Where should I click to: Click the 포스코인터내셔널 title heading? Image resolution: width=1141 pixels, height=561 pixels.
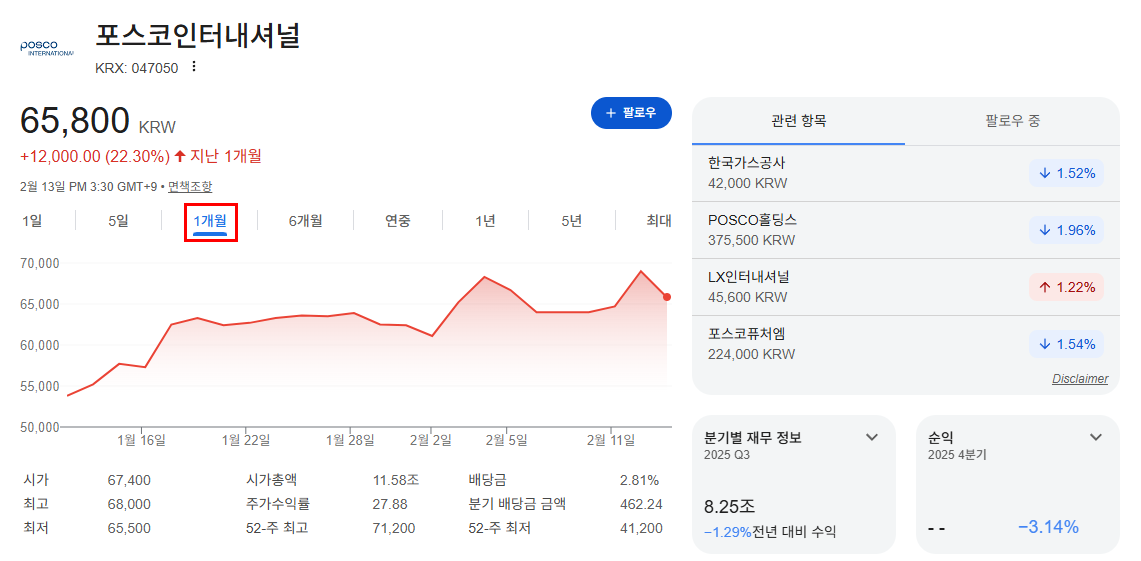click(x=198, y=37)
